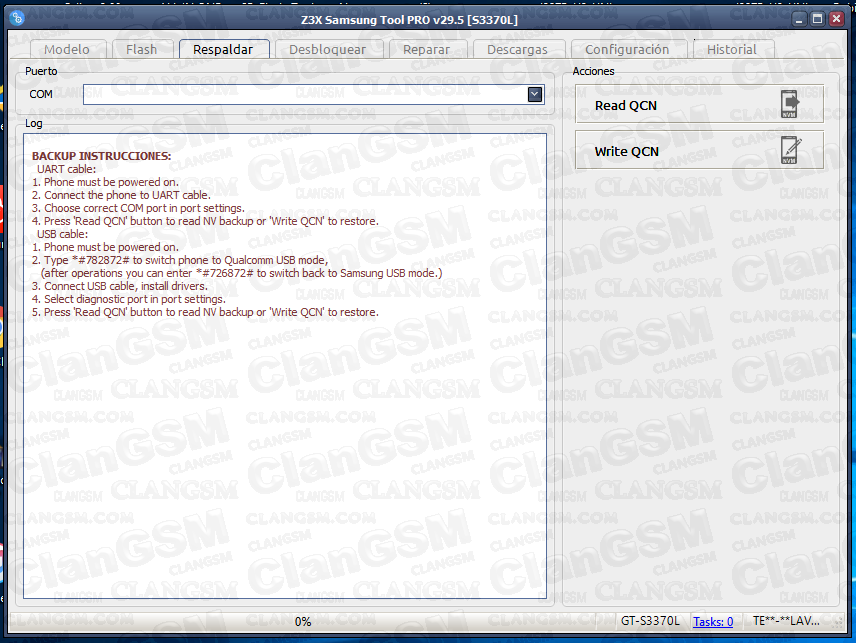
Task: Switch to the Configuración tab
Action: [627, 49]
